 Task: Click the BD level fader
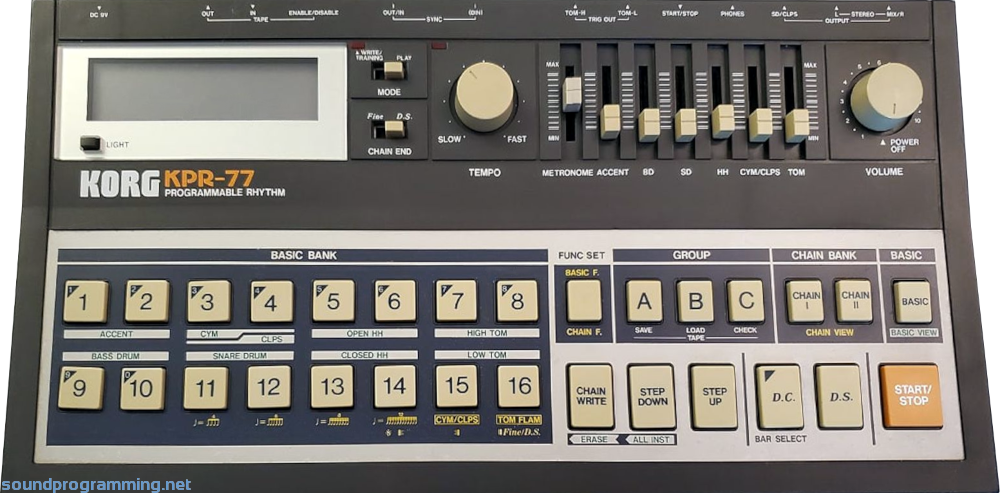pyautogui.click(x=649, y=125)
